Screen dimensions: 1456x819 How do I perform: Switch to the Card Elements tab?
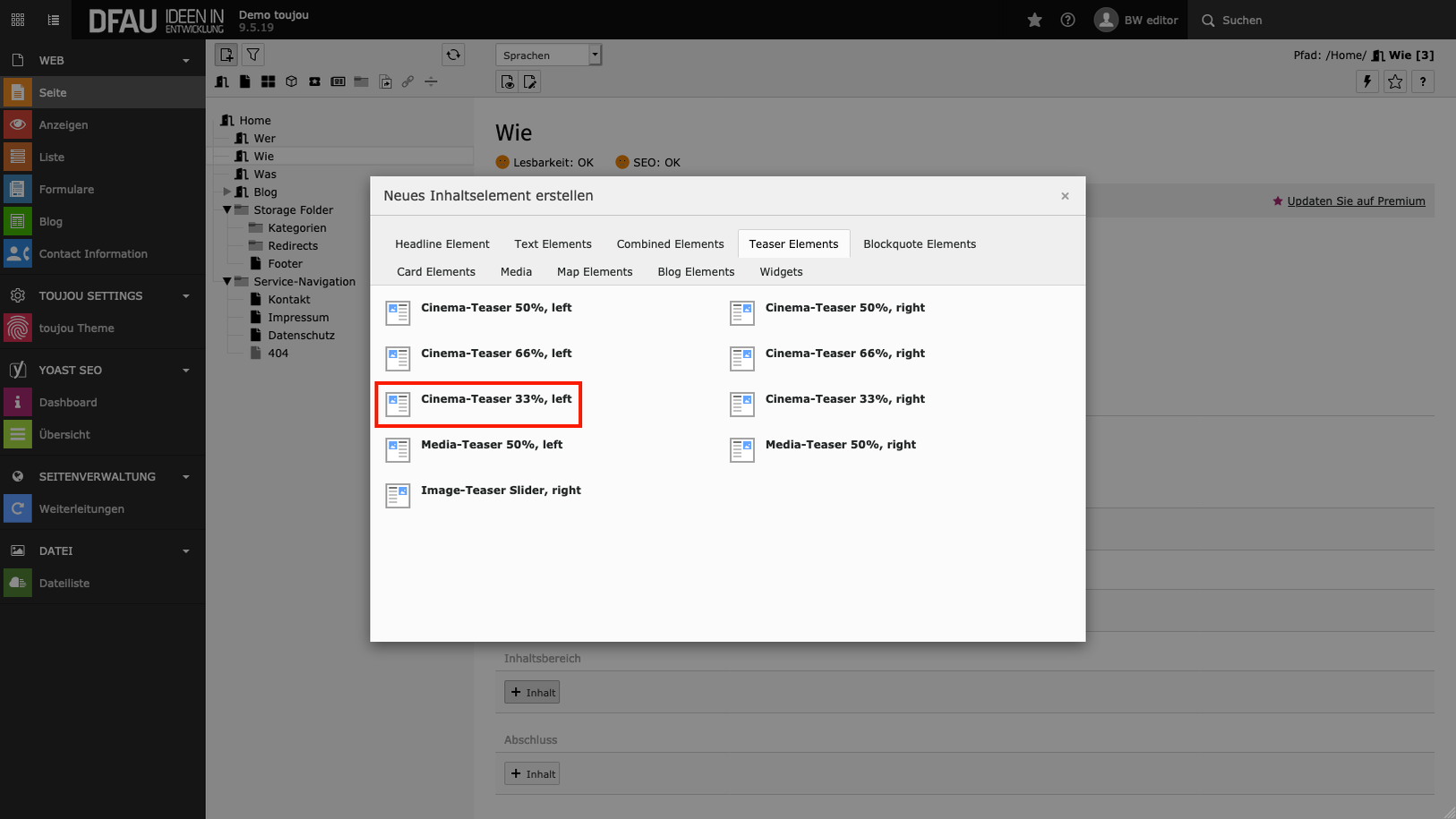click(436, 272)
